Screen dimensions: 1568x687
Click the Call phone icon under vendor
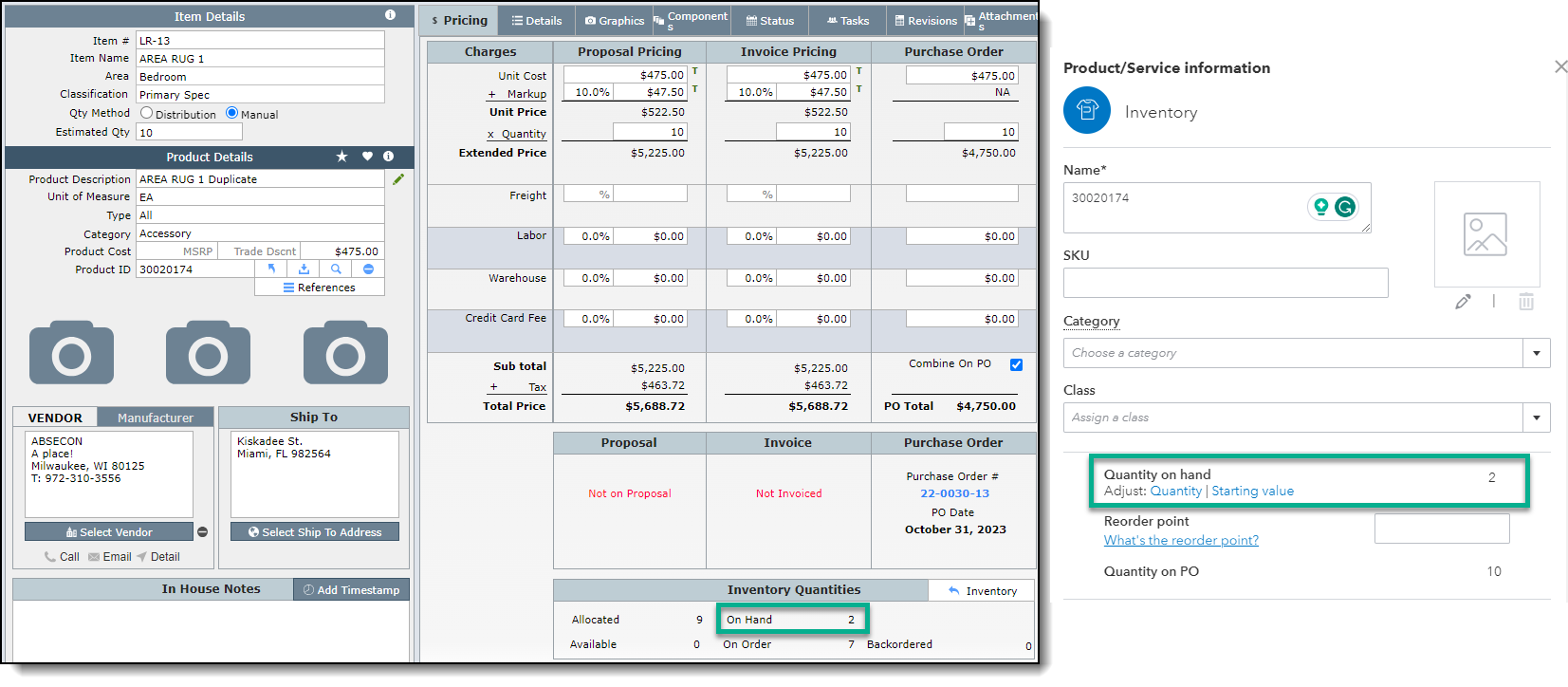[x=49, y=557]
